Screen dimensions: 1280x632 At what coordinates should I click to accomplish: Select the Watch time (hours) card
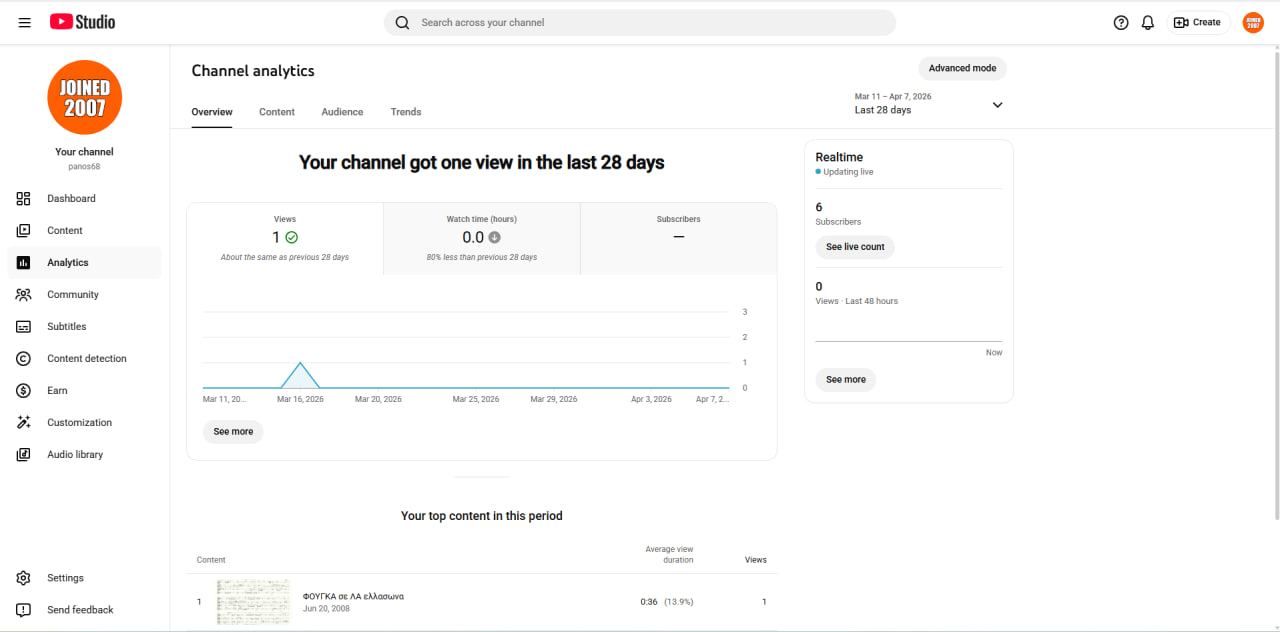(482, 238)
